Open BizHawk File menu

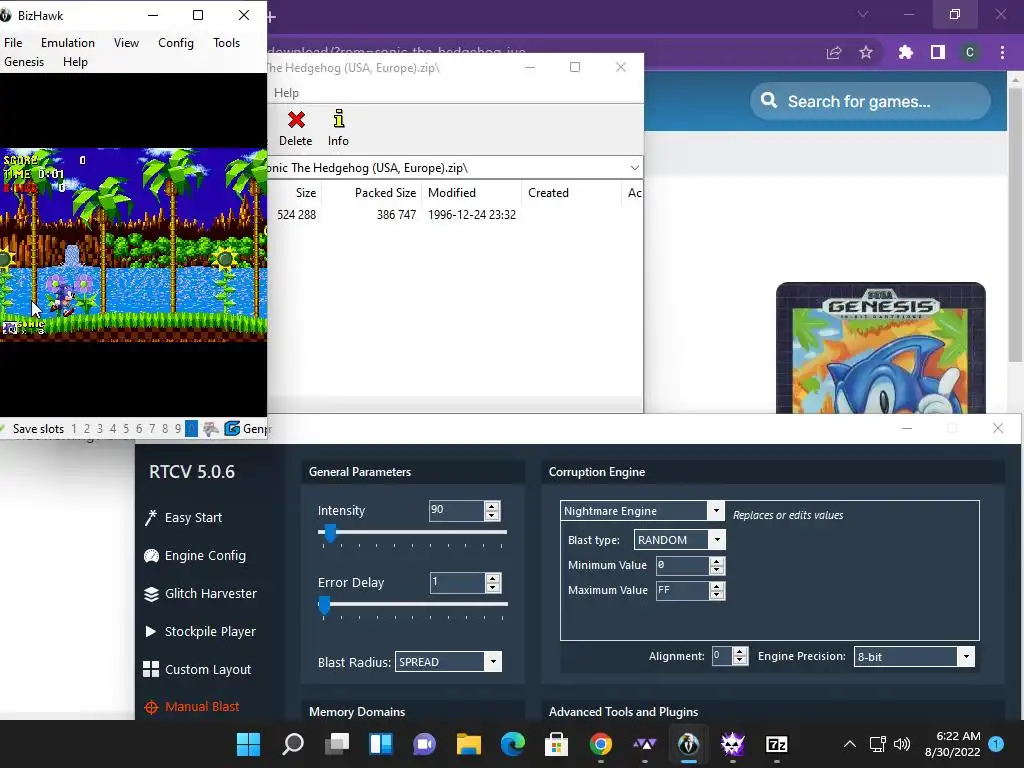click(x=13, y=42)
